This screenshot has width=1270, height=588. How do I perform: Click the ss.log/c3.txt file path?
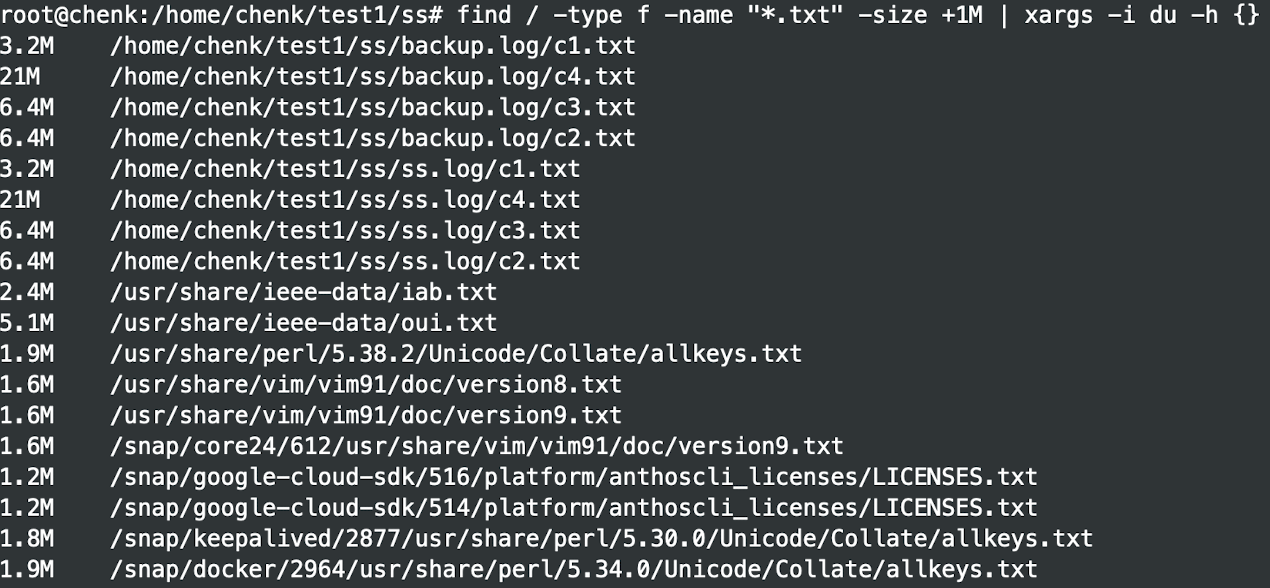click(345, 231)
